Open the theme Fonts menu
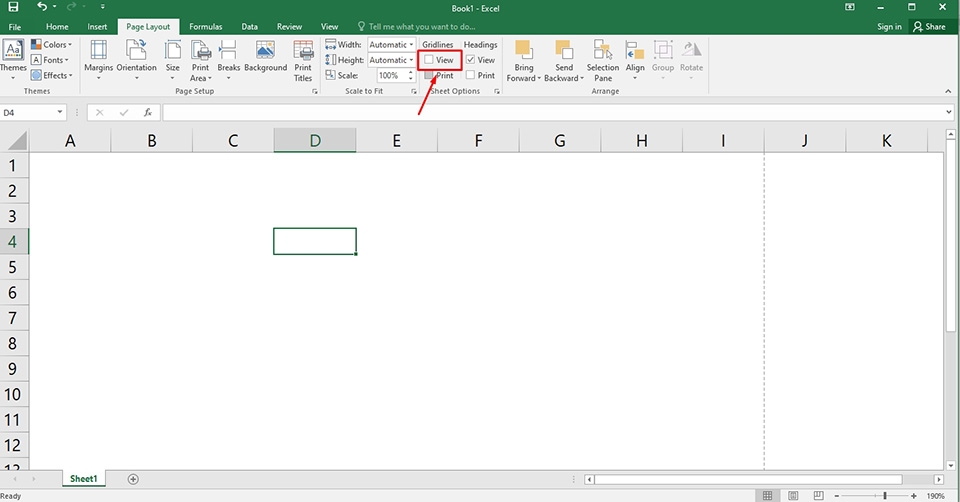This screenshot has width=960, height=502. click(x=50, y=60)
